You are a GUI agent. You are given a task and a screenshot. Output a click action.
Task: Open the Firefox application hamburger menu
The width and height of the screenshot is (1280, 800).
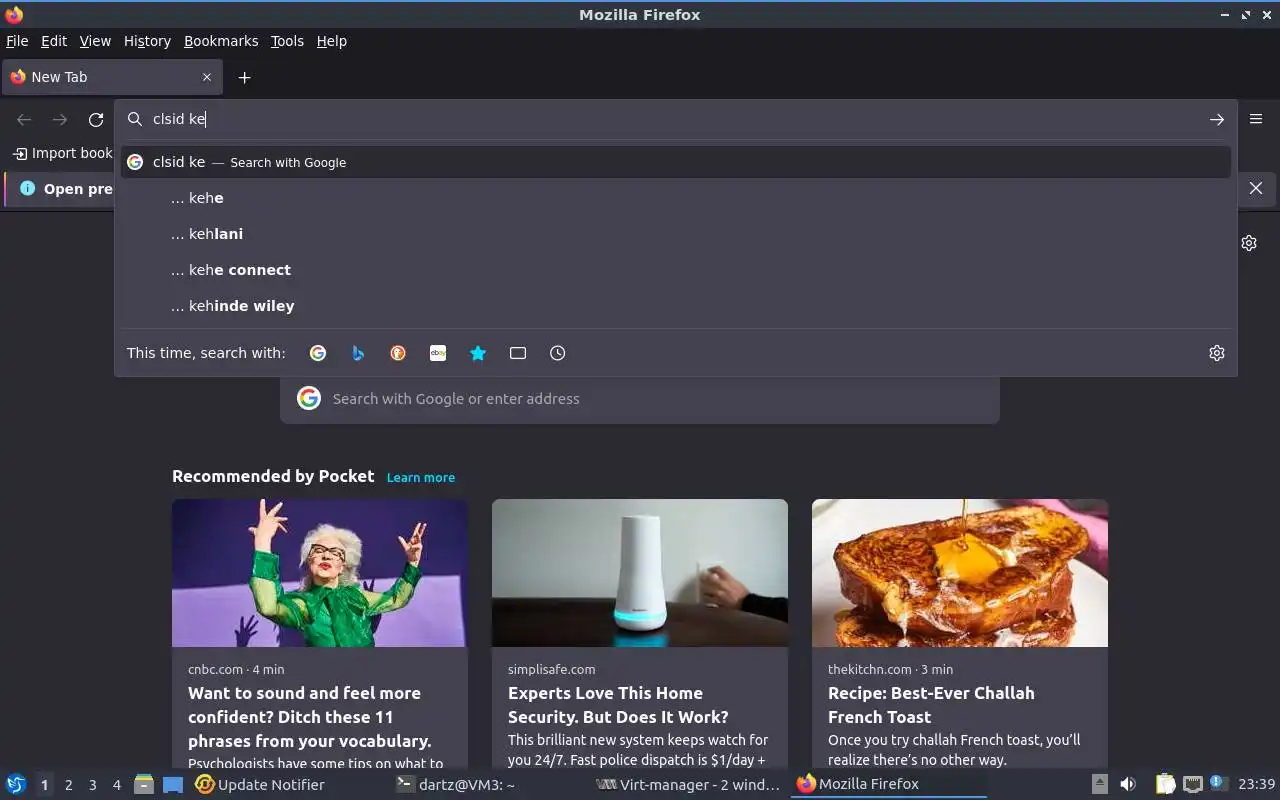click(x=1256, y=119)
